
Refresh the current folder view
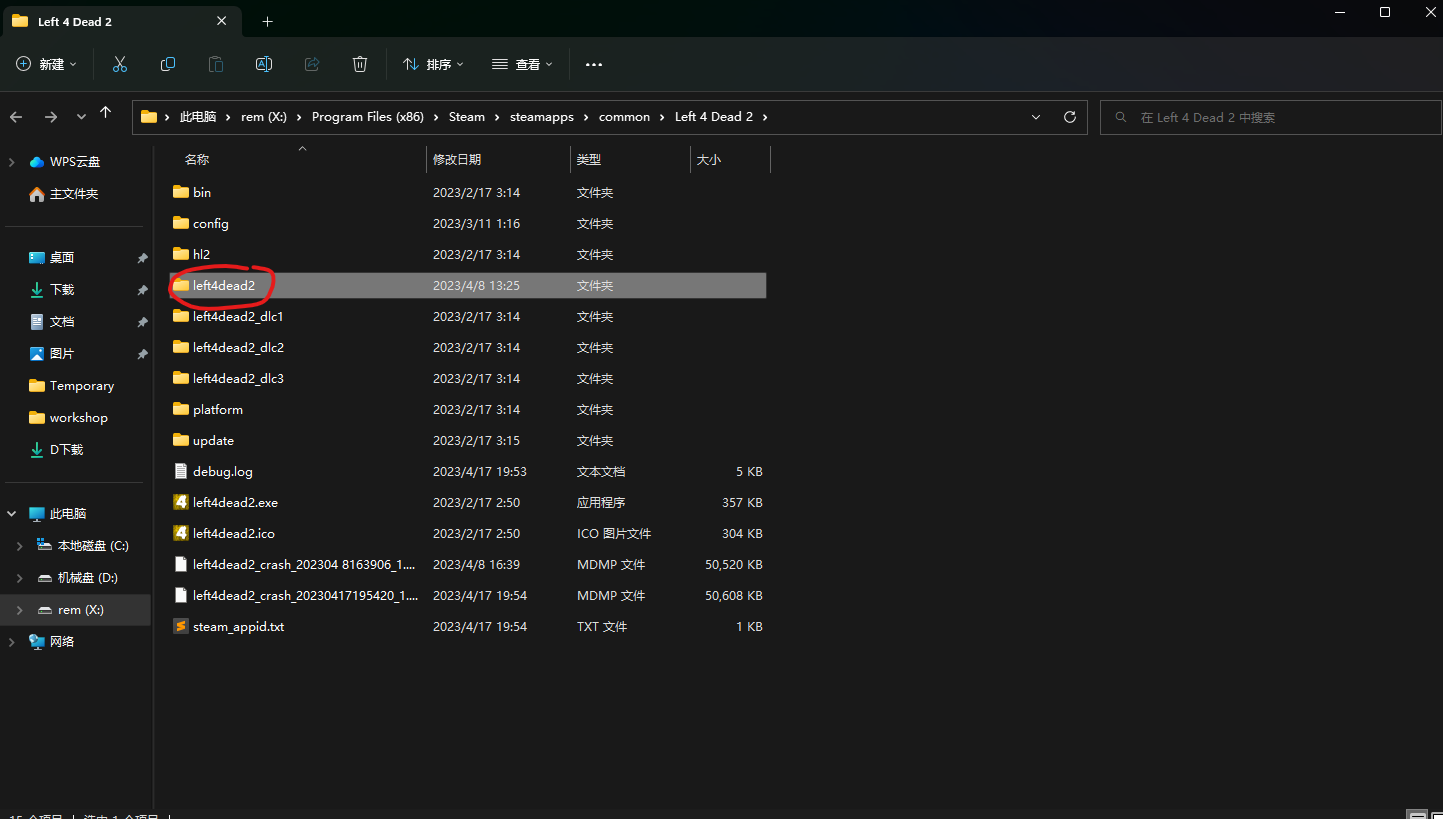click(1070, 117)
